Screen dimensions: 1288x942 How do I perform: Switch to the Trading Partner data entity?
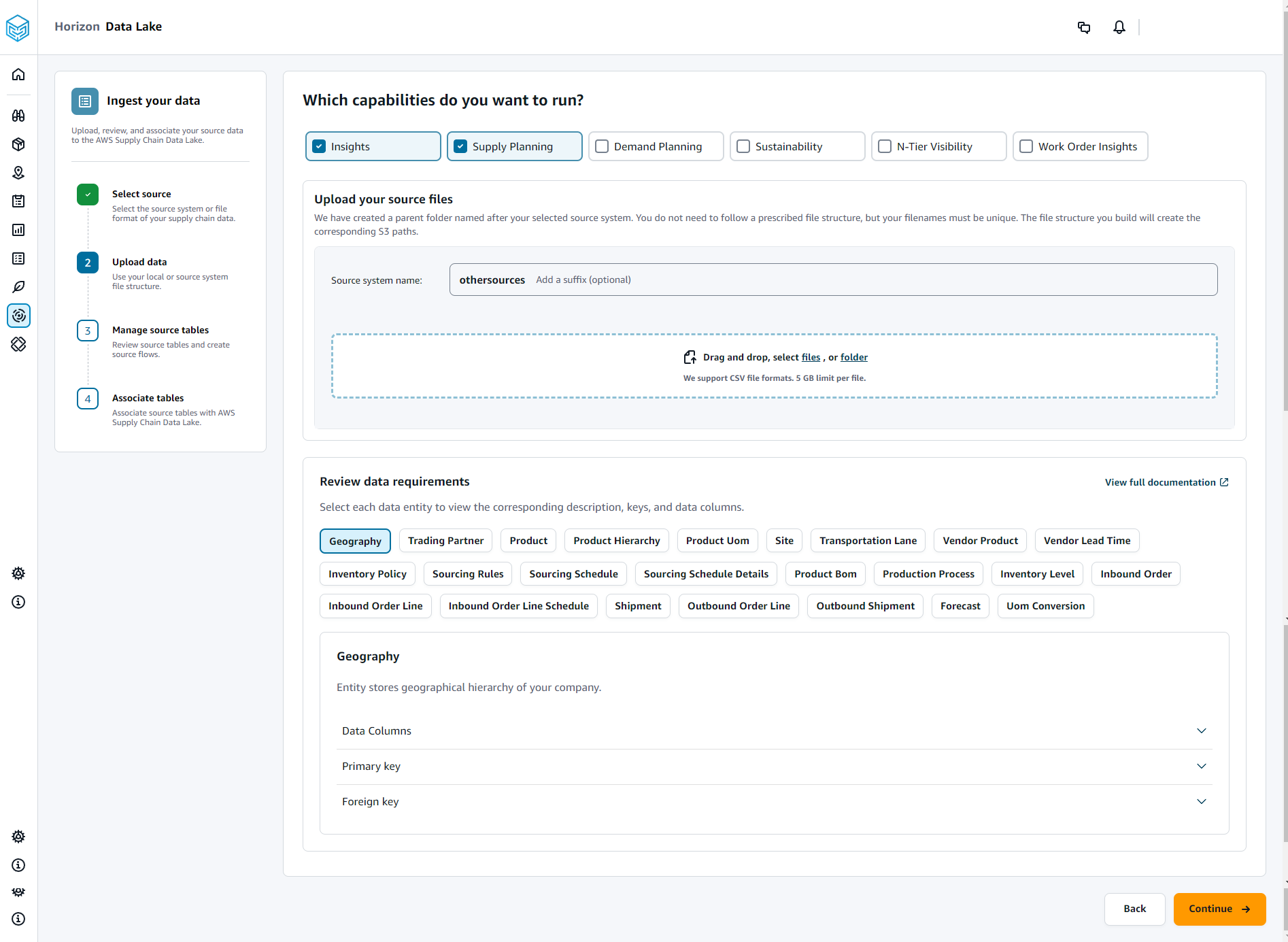(x=445, y=540)
